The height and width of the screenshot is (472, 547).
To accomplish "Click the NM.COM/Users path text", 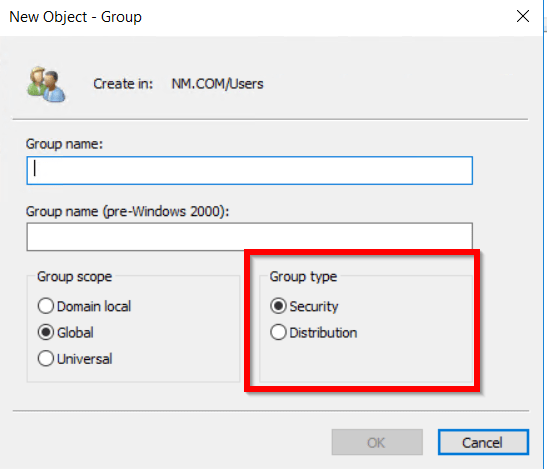I will (x=217, y=84).
